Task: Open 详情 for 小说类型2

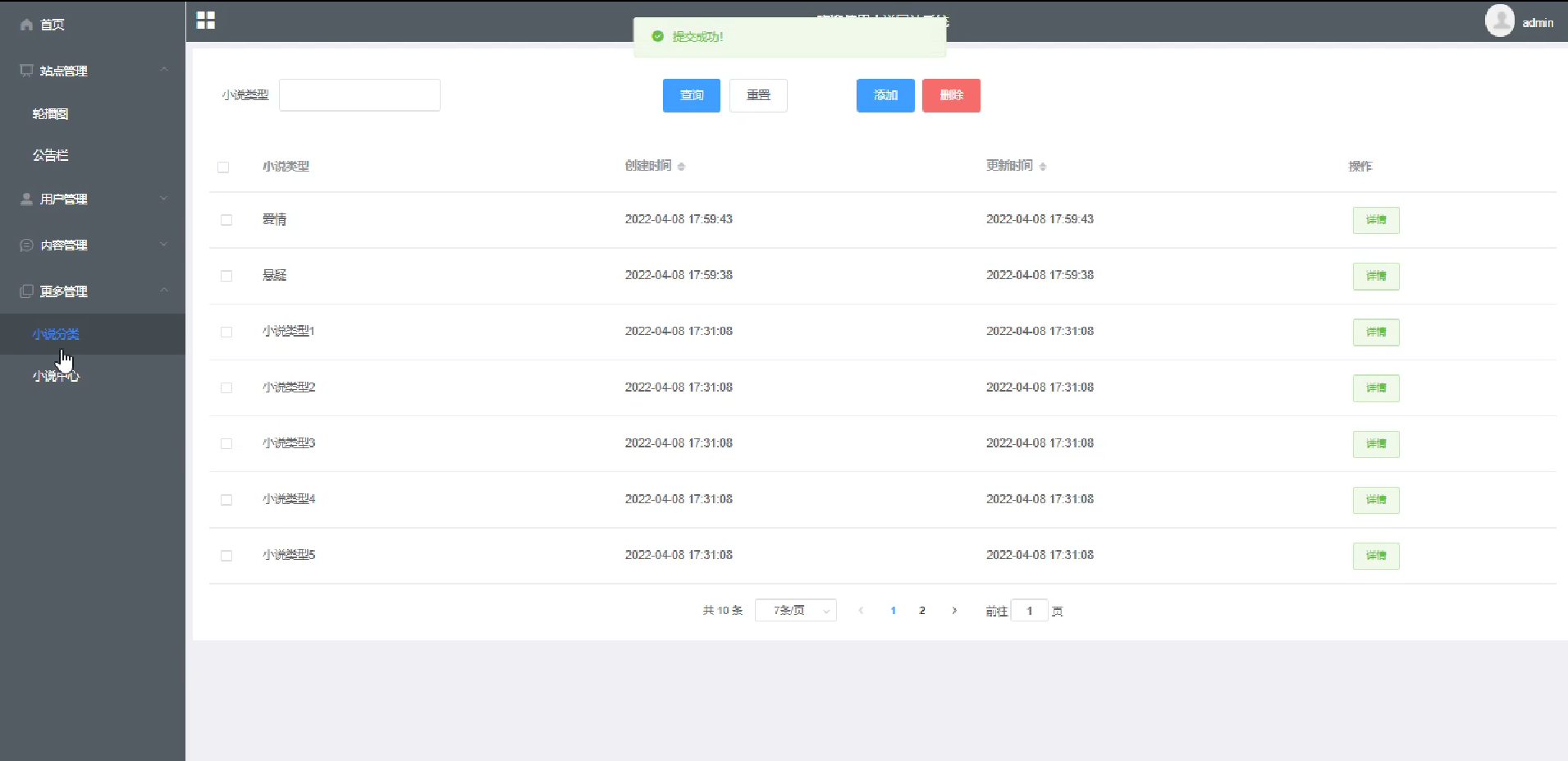Action: (1376, 388)
